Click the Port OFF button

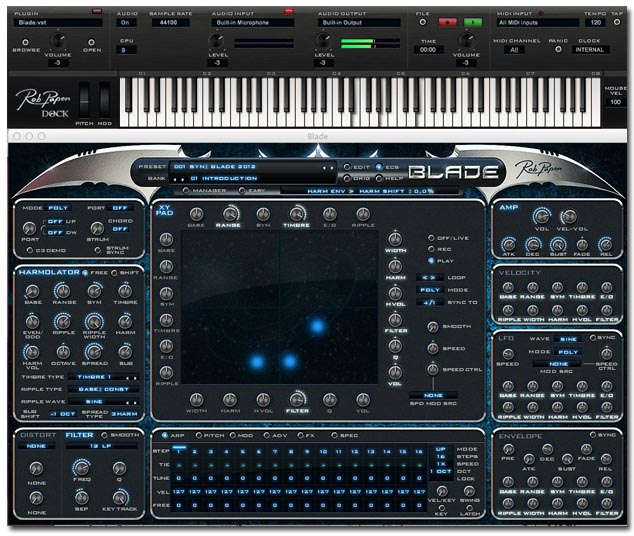click(120, 208)
